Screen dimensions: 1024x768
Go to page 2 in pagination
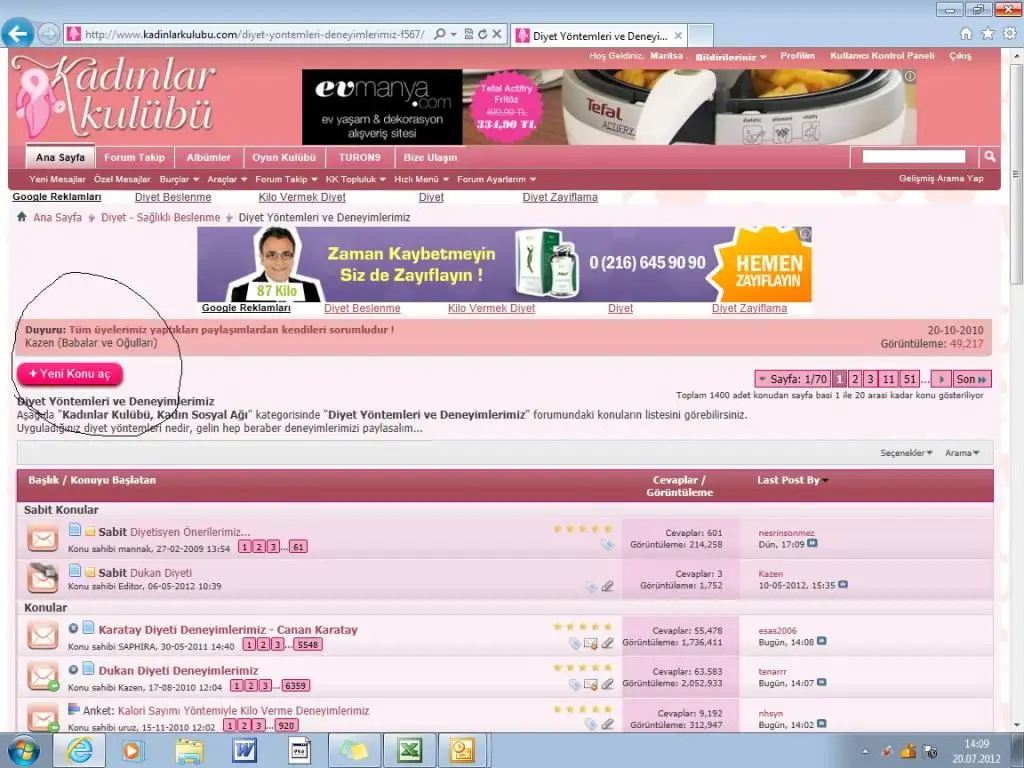[855, 379]
